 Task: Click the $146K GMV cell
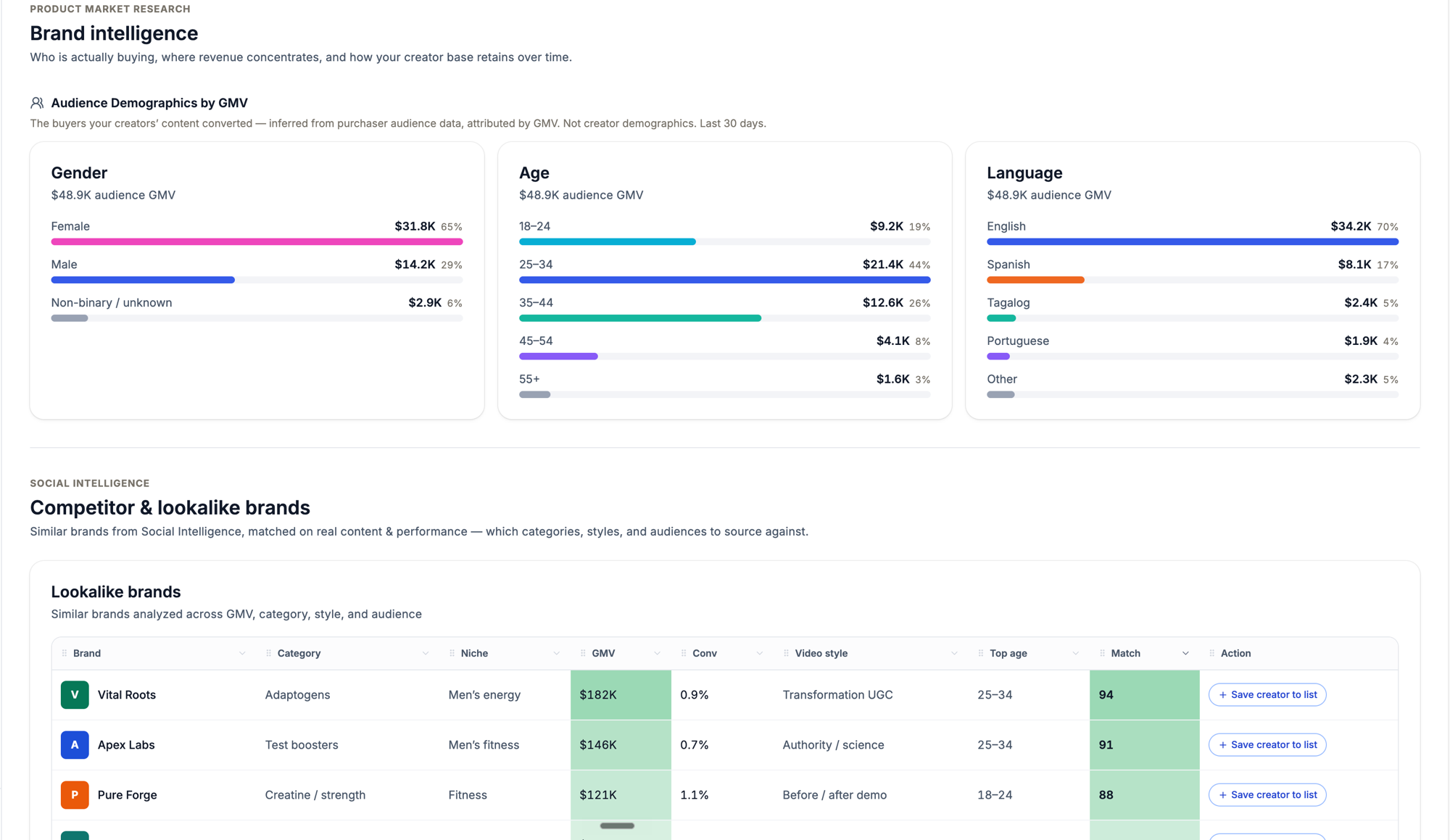[621, 744]
